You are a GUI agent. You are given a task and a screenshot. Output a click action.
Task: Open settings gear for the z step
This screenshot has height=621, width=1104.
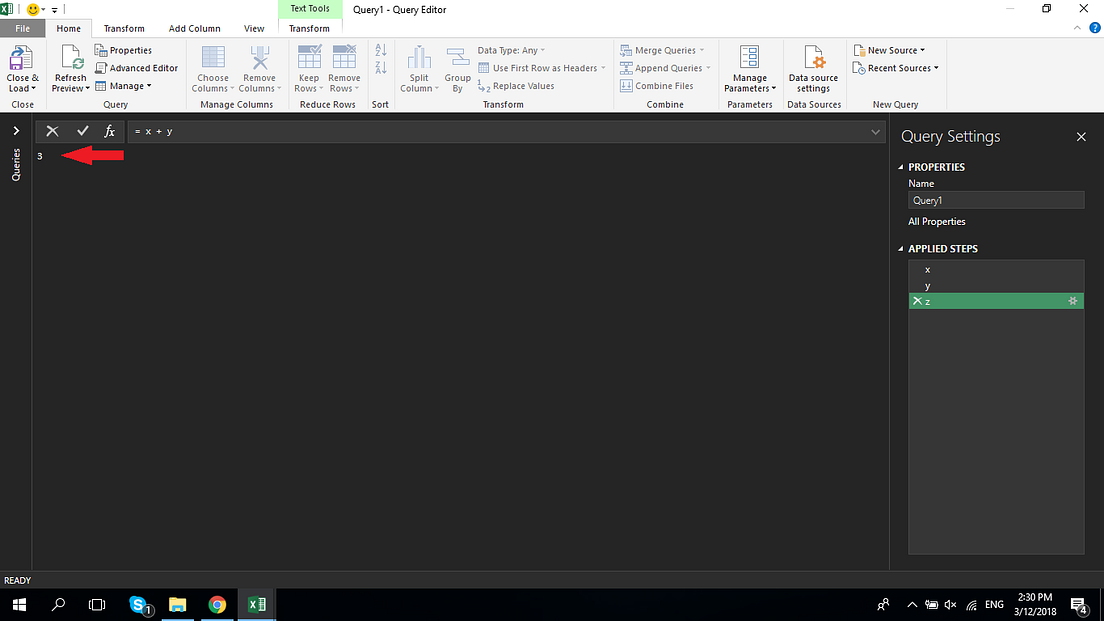(1071, 300)
